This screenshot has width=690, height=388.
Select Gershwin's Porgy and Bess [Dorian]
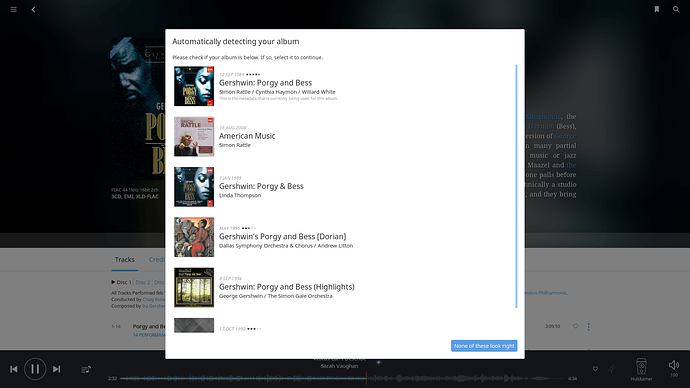point(344,237)
